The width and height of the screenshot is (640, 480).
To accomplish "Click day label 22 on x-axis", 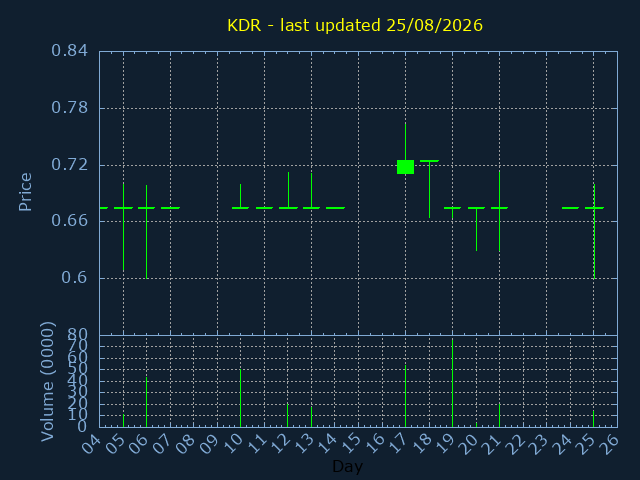I will click(515, 444).
